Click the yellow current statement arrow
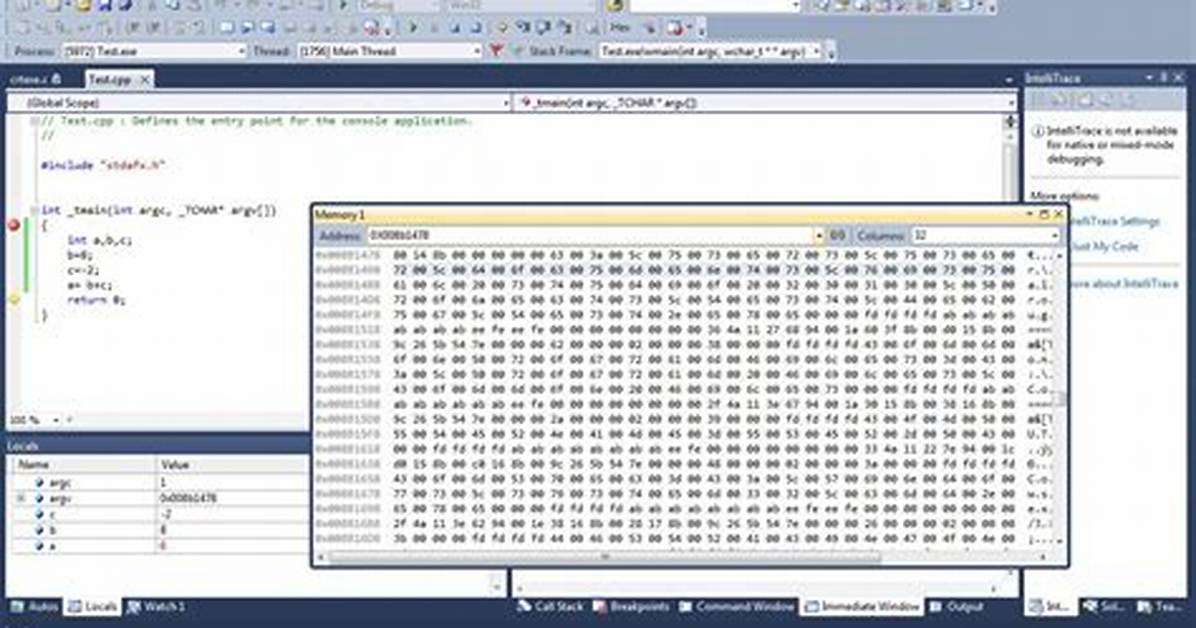Image resolution: width=1196 pixels, height=628 pixels. [13, 300]
